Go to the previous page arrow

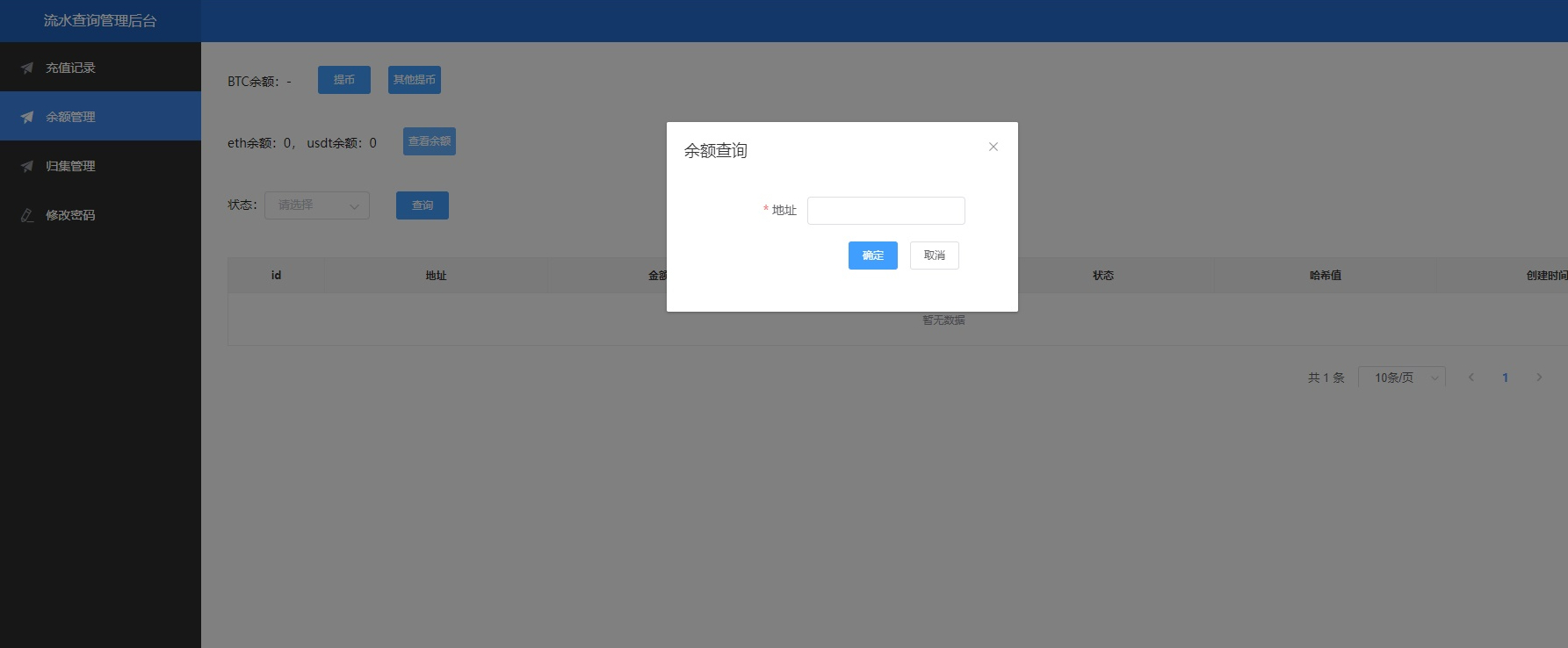coord(1471,378)
